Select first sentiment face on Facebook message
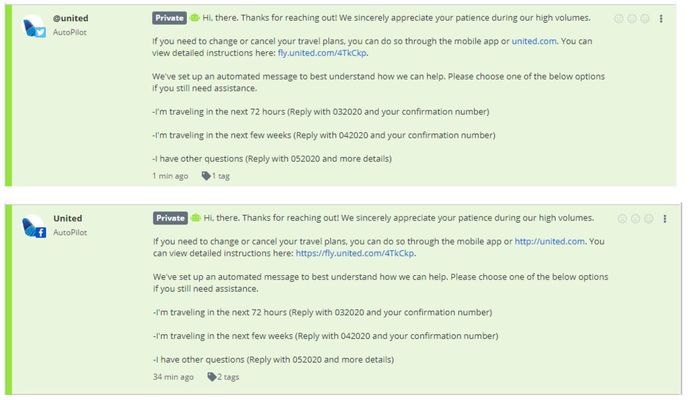Viewport: 698px width, 400px height. [622, 218]
